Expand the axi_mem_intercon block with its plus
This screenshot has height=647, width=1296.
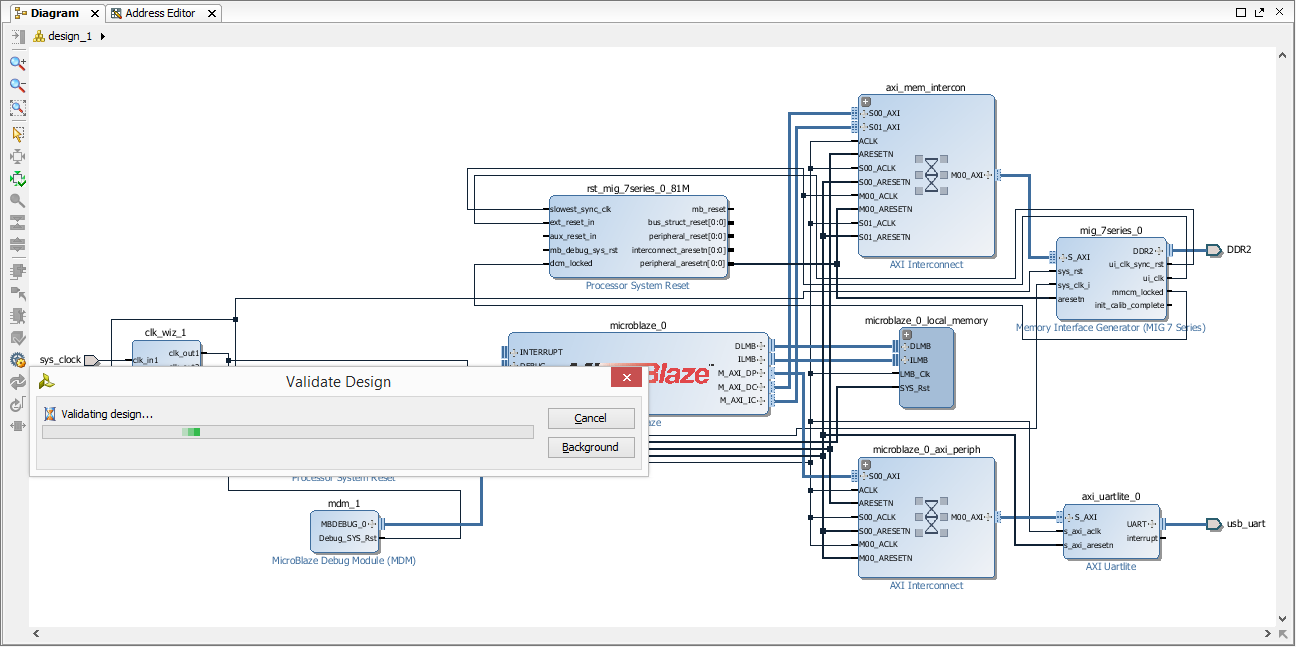[x=866, y=102]
